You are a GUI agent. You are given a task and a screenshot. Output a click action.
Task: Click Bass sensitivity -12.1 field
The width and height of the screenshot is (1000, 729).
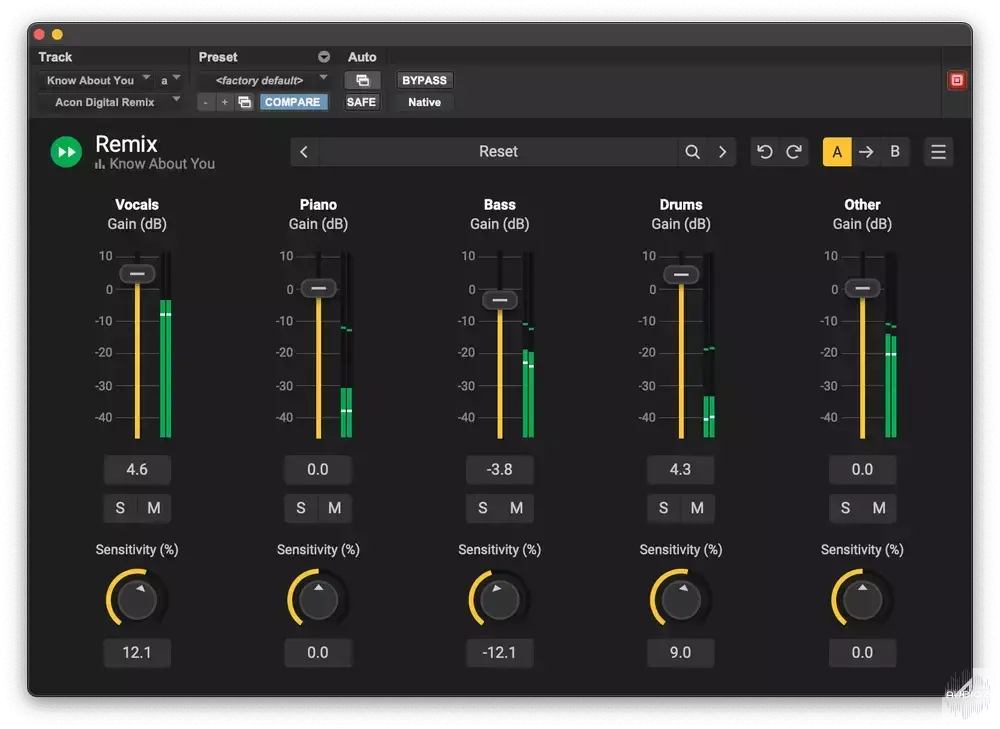500,652
